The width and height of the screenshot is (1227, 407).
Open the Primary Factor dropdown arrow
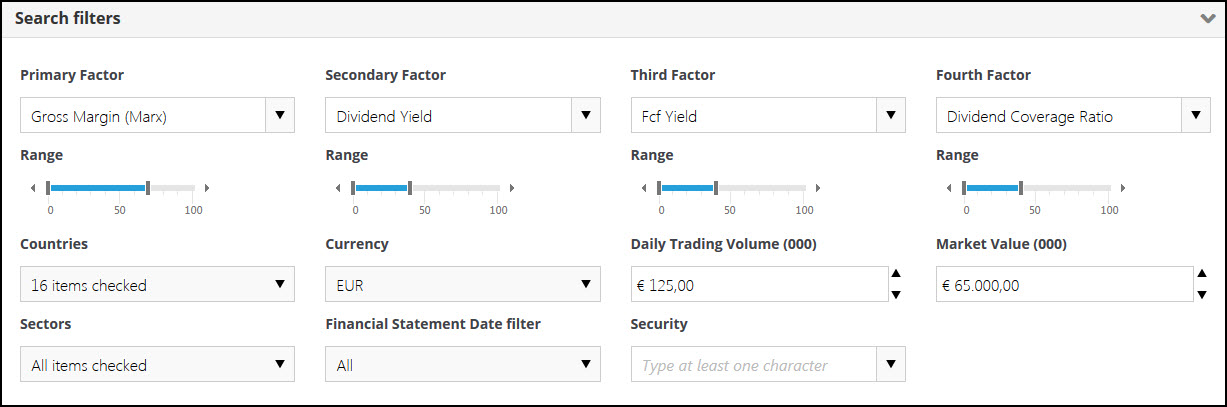pyautogui.click(x=280, y=115)
